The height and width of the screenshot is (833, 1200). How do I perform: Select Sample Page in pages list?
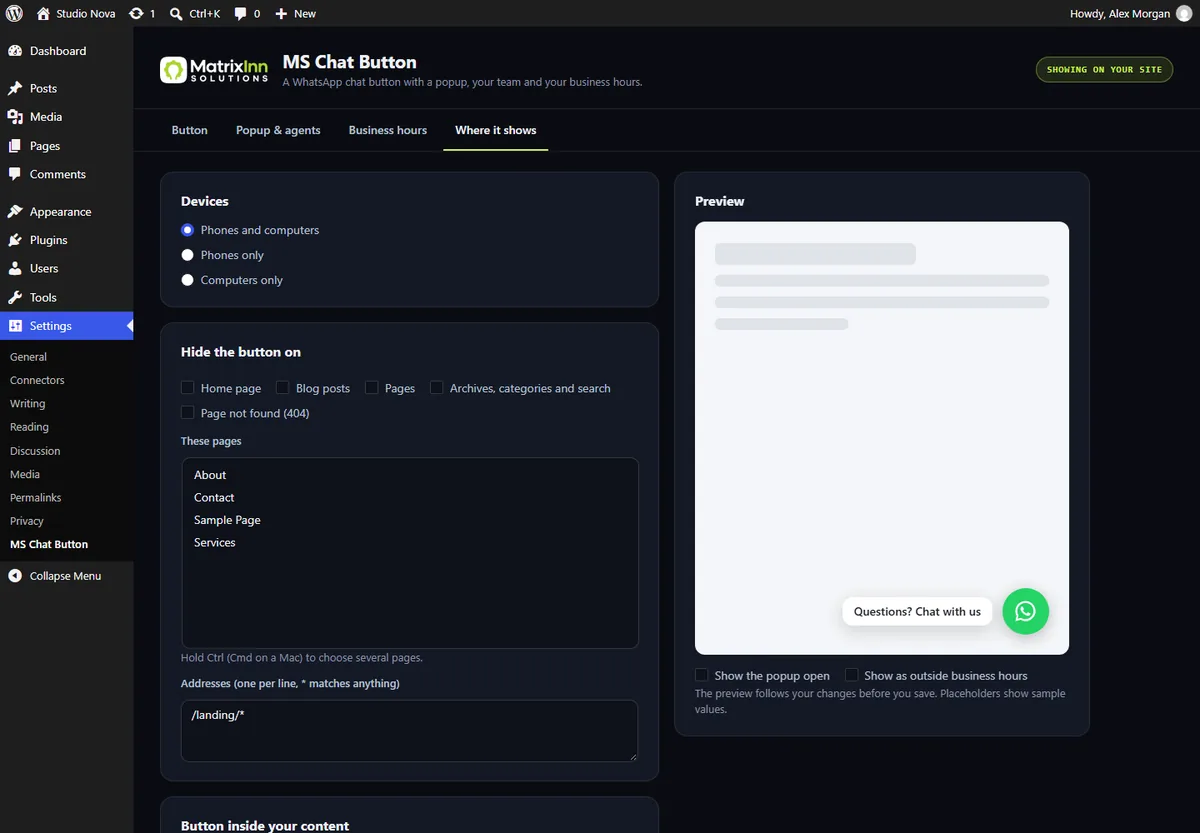[x=410, y=520]
